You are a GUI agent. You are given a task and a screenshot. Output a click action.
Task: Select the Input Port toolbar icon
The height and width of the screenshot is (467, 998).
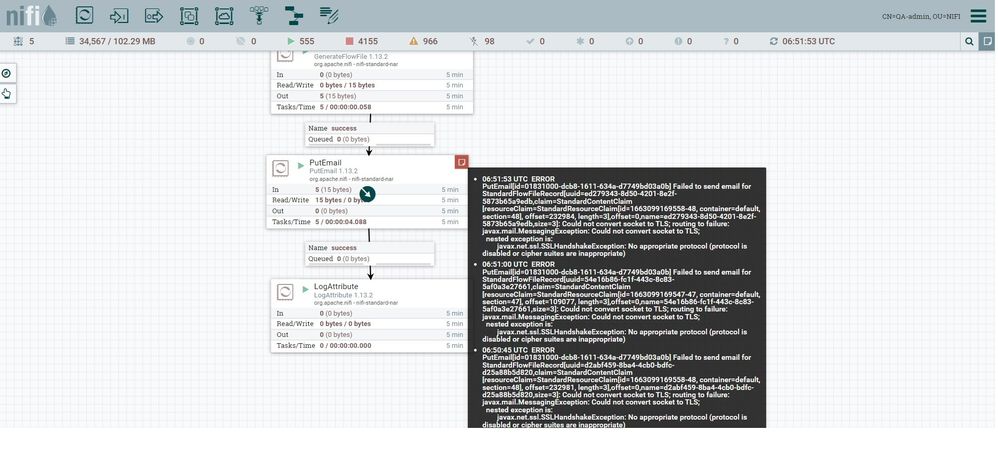pyautogui.click(x=119, y=15)
